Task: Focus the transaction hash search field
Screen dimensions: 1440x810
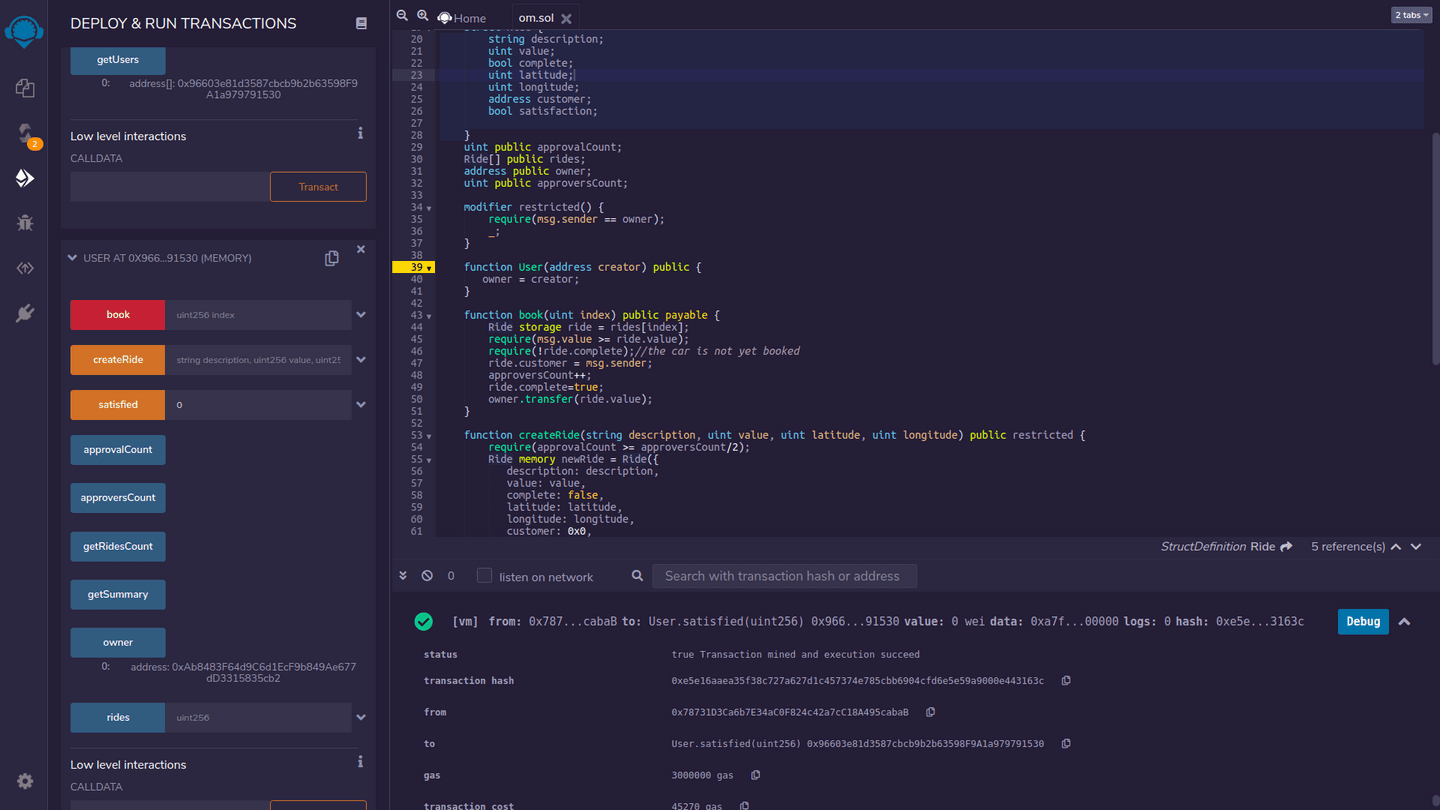Action: point(784,576)
